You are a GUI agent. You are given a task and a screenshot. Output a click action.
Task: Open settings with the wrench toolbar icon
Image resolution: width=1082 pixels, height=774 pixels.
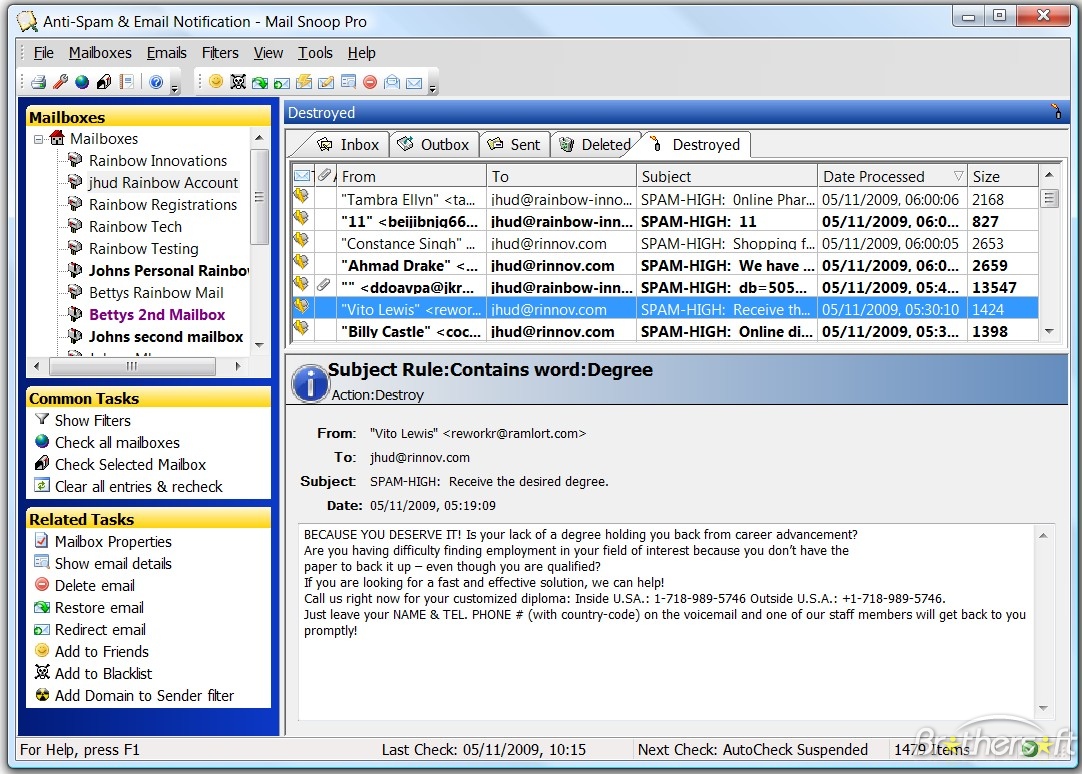61,82
